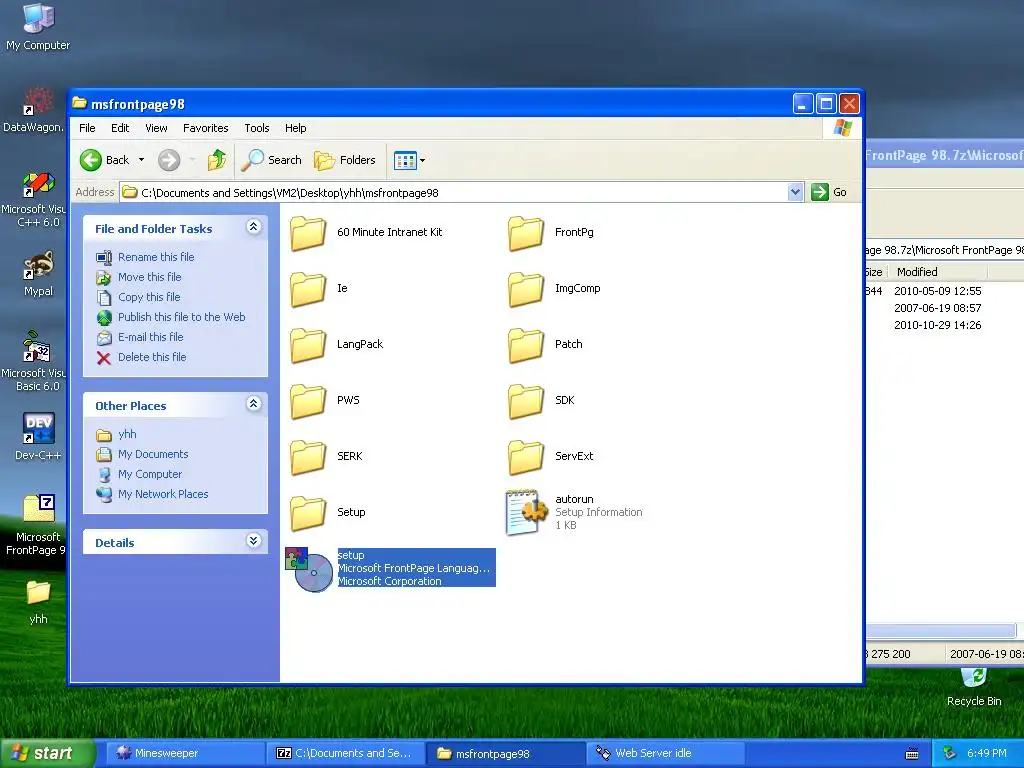Open the Search pane

(x=272, y=160)
